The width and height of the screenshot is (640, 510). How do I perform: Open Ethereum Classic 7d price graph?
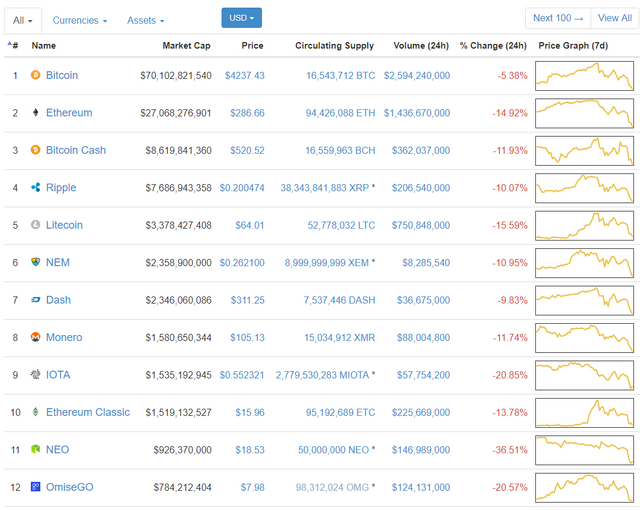(584, 412)
